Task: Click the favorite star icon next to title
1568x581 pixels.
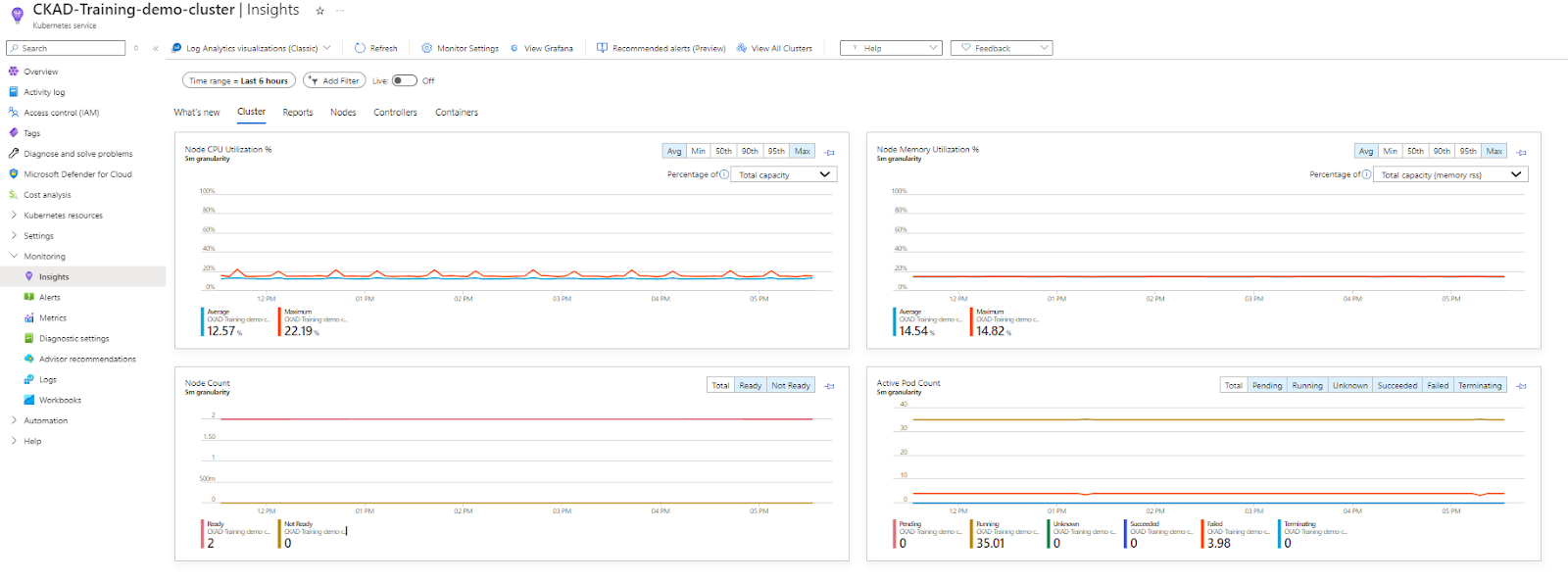Action: (x=319, y=11)
